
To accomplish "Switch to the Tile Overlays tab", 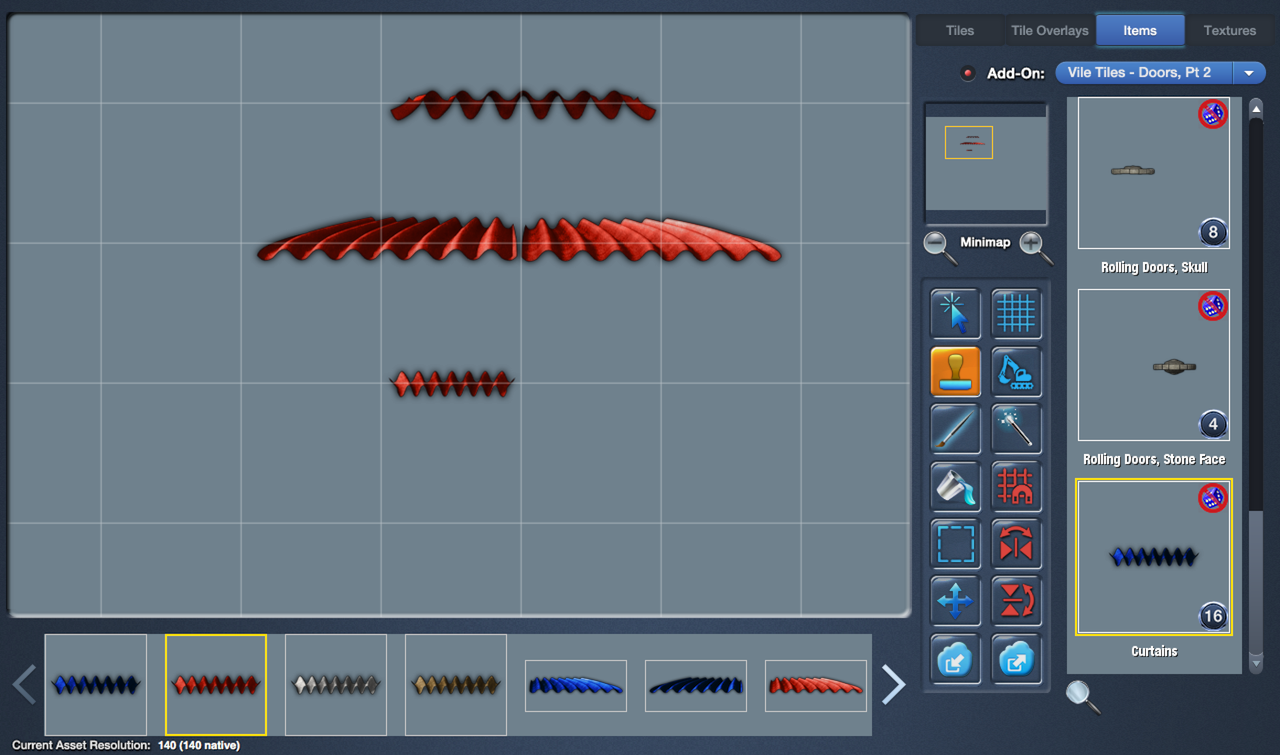I will [x=1050, y=30].
